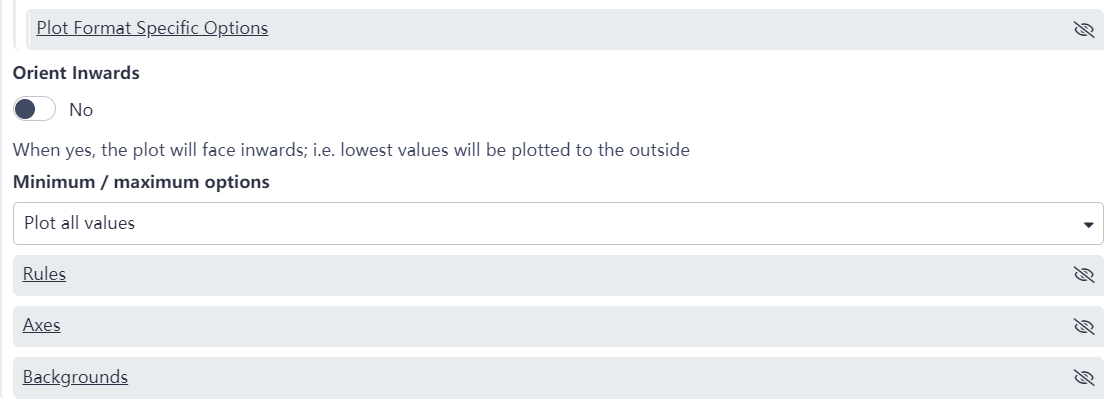1107x402 pixels.
Task: Select the "Plot all values" text
Action: tap(79, 224)
